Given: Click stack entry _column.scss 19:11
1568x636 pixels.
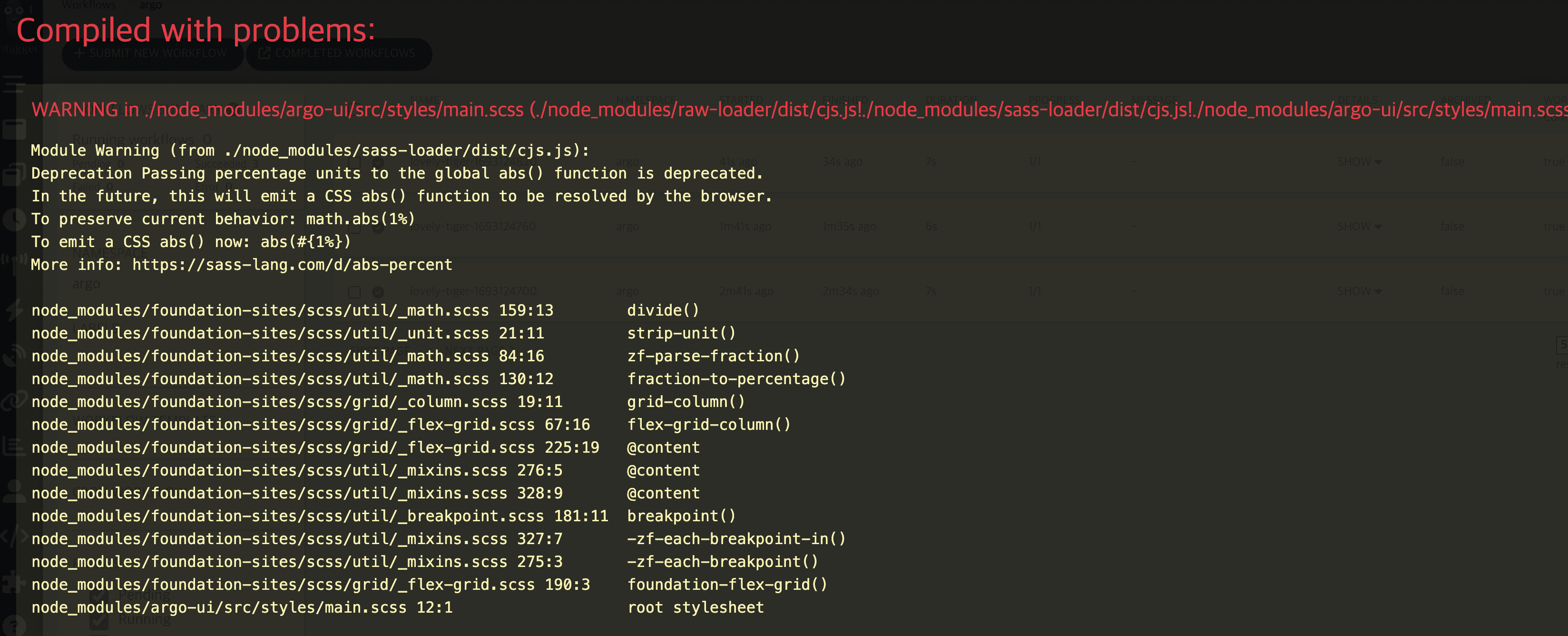Looking at the screenshot, I should click(x=296, y=402).
